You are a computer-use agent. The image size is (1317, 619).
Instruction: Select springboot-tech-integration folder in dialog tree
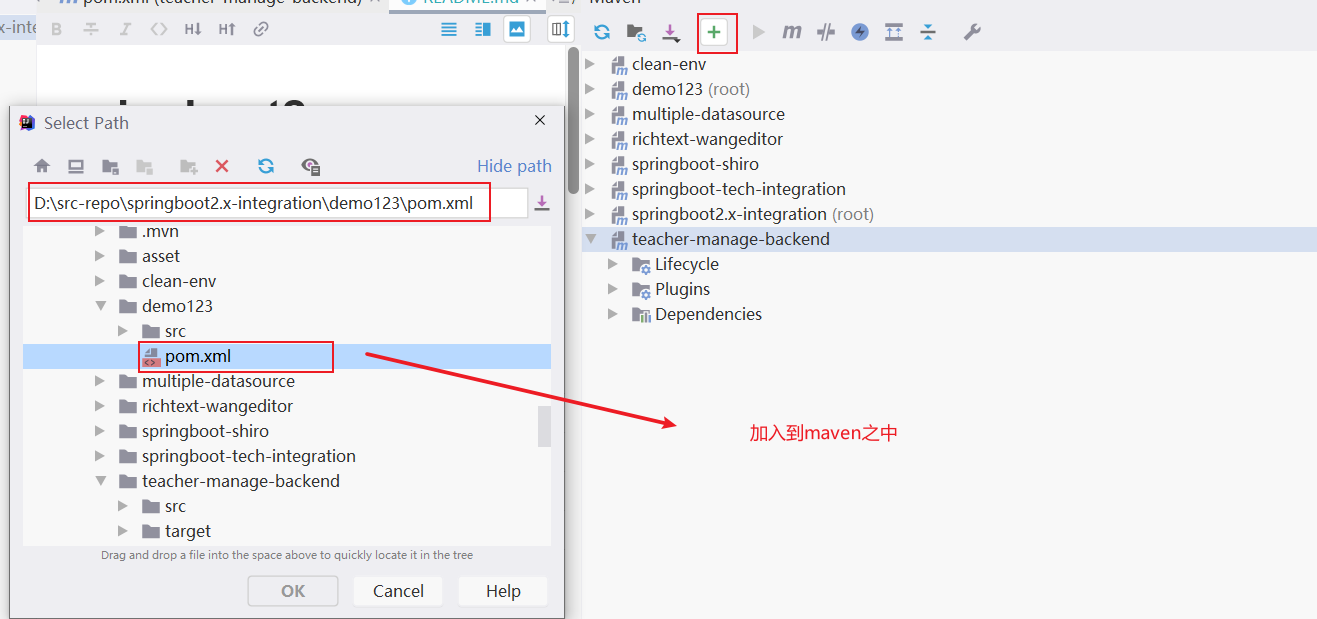click(248, 456)
